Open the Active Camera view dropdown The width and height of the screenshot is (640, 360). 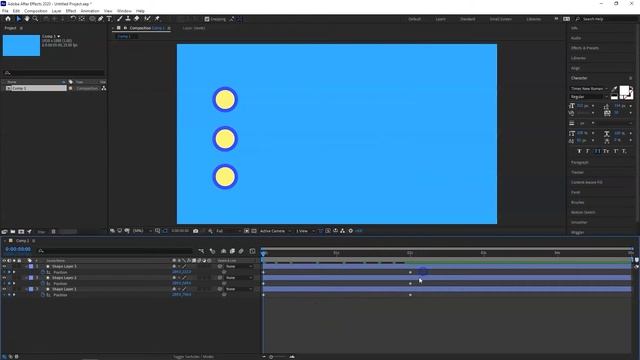pyautogui.click(x=275, y=231)
